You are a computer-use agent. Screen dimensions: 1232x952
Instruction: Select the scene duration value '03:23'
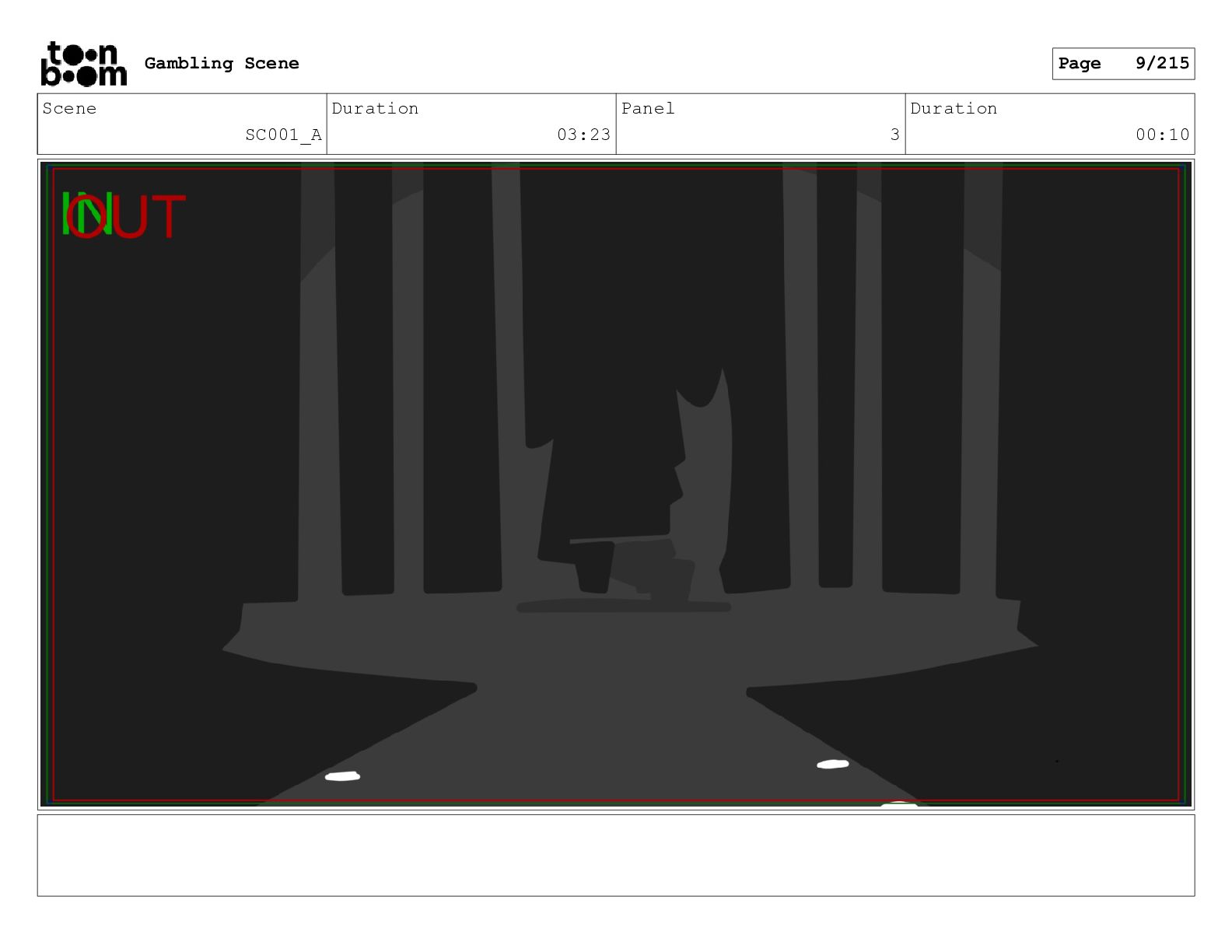pyautogui.click(x=583, y=135)
